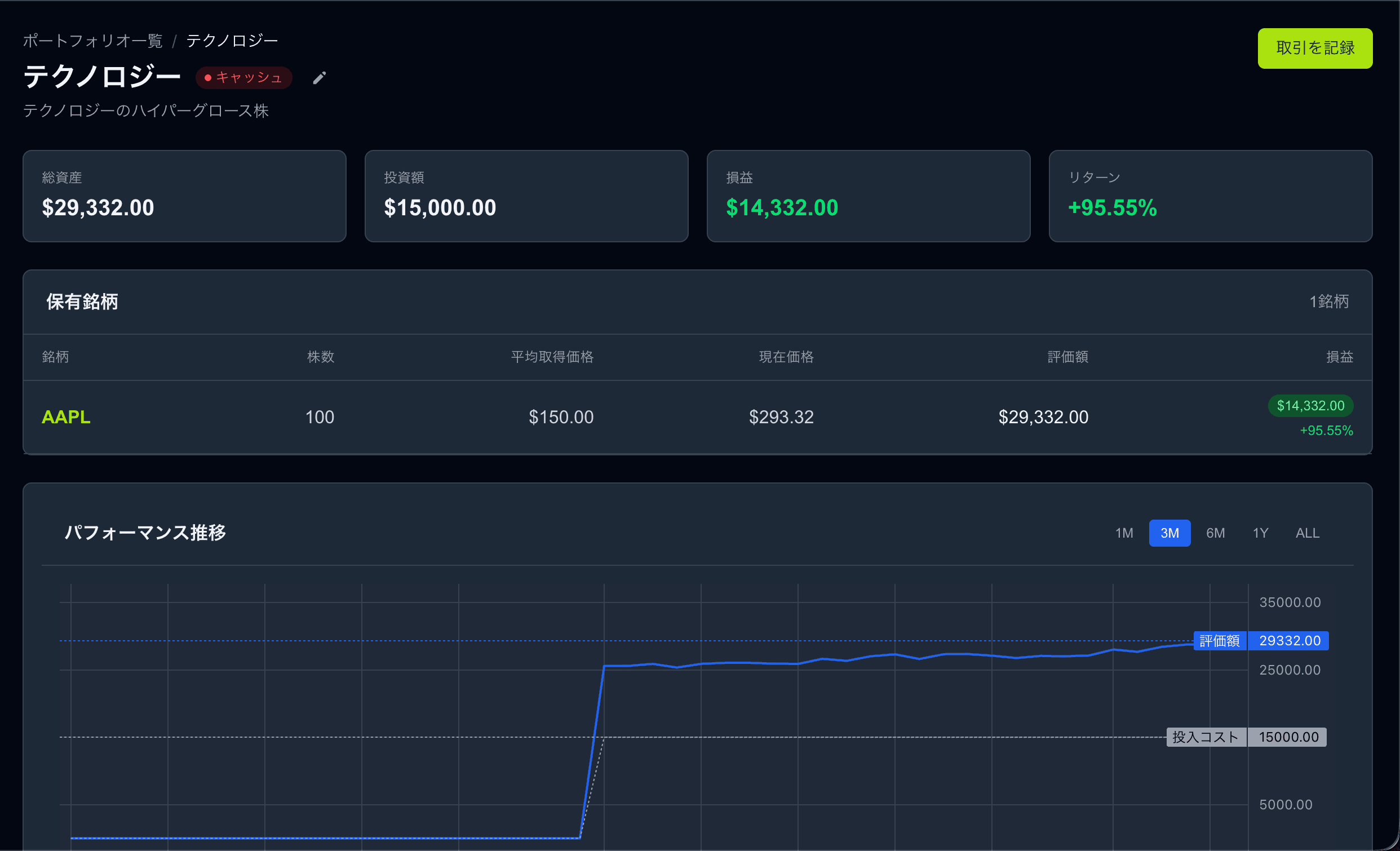The image size is (1400, 851).
Task: Click the テクノロジー breadcrumb item
Action: tap(232, 41)
